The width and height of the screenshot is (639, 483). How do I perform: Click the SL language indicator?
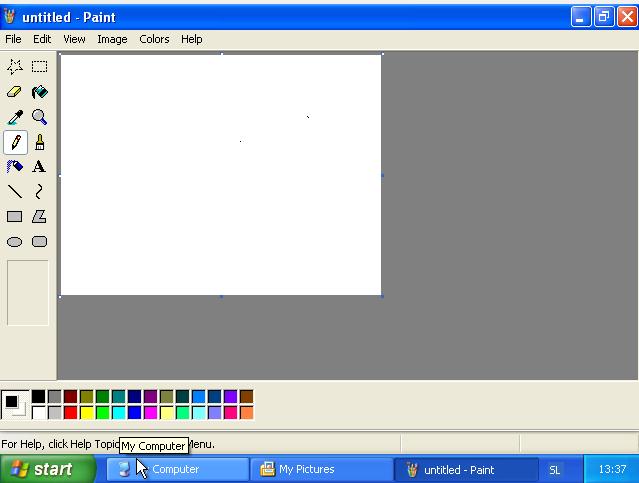[x=555, y=470]
